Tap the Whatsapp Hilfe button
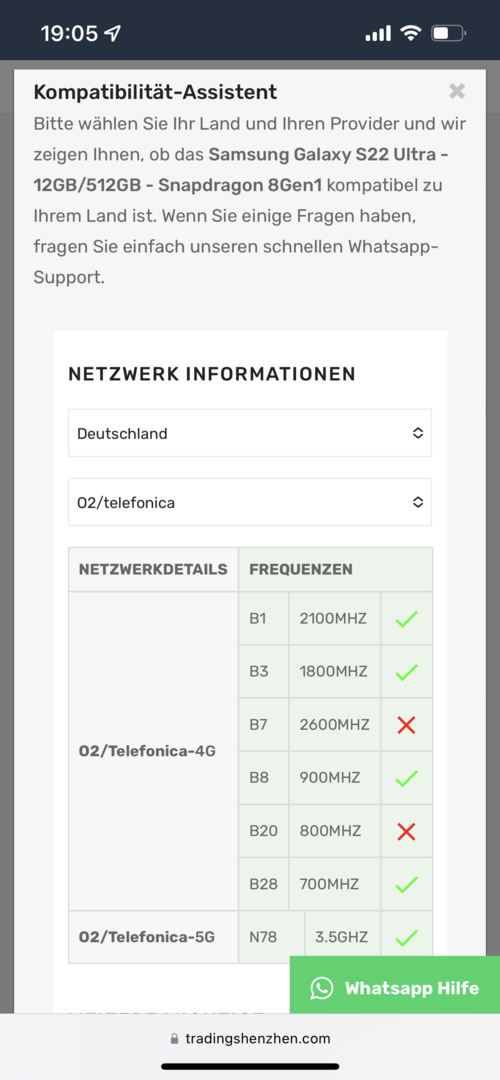This screenshot has height=1080, width=500. coord(395,988)
